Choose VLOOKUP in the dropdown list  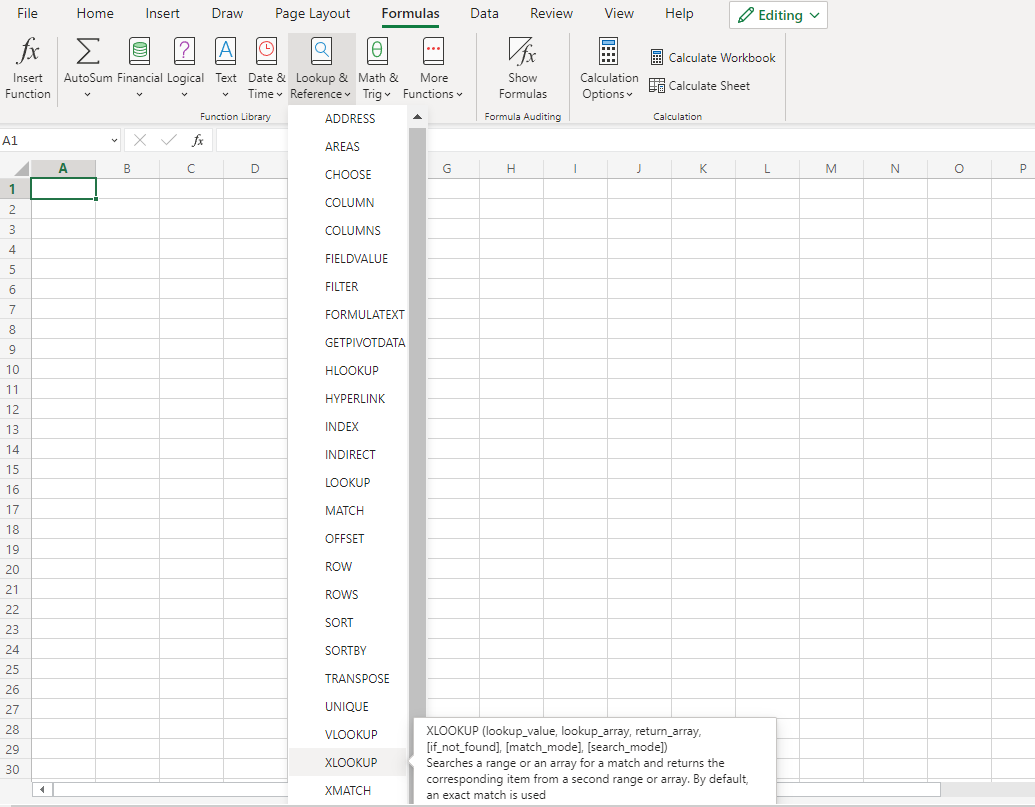click(x=351, y=735)
